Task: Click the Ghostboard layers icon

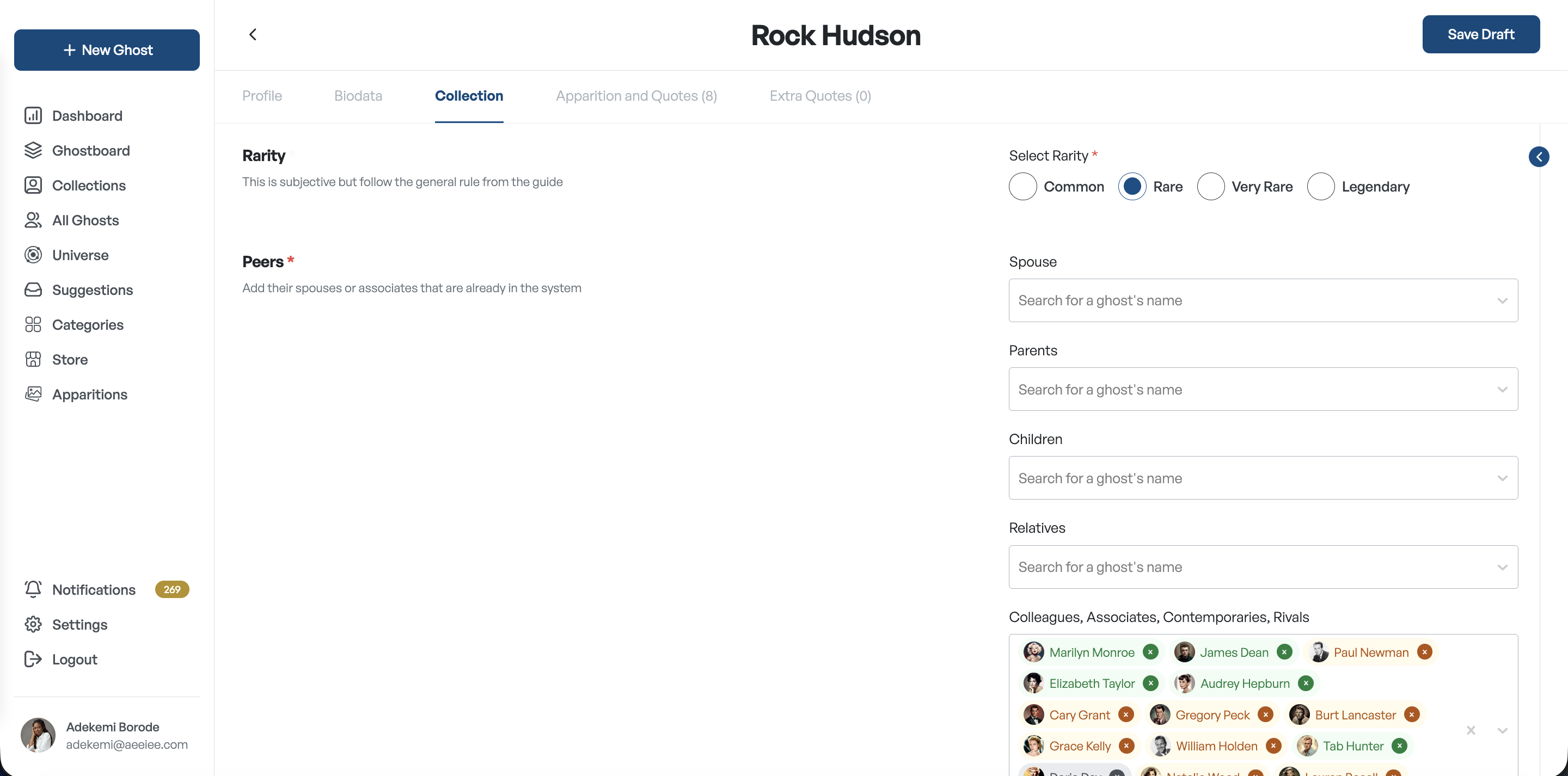Action: point(33,150)
